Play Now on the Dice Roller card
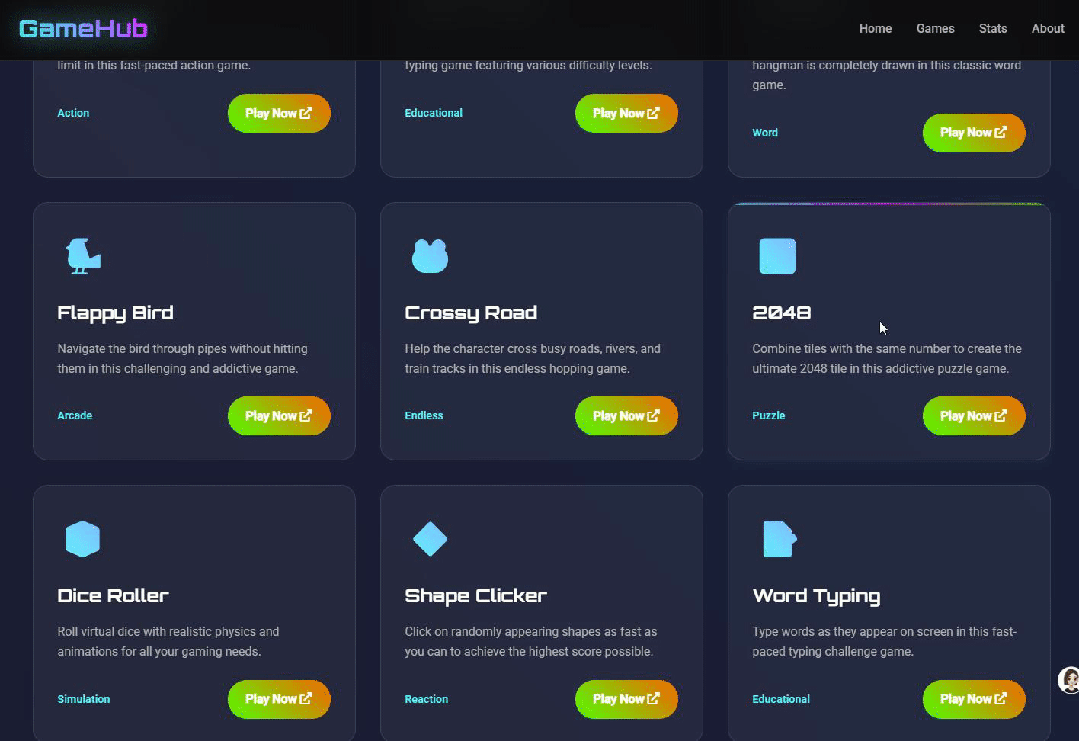Screen dimensions: 1079x741 coord(279,699)
